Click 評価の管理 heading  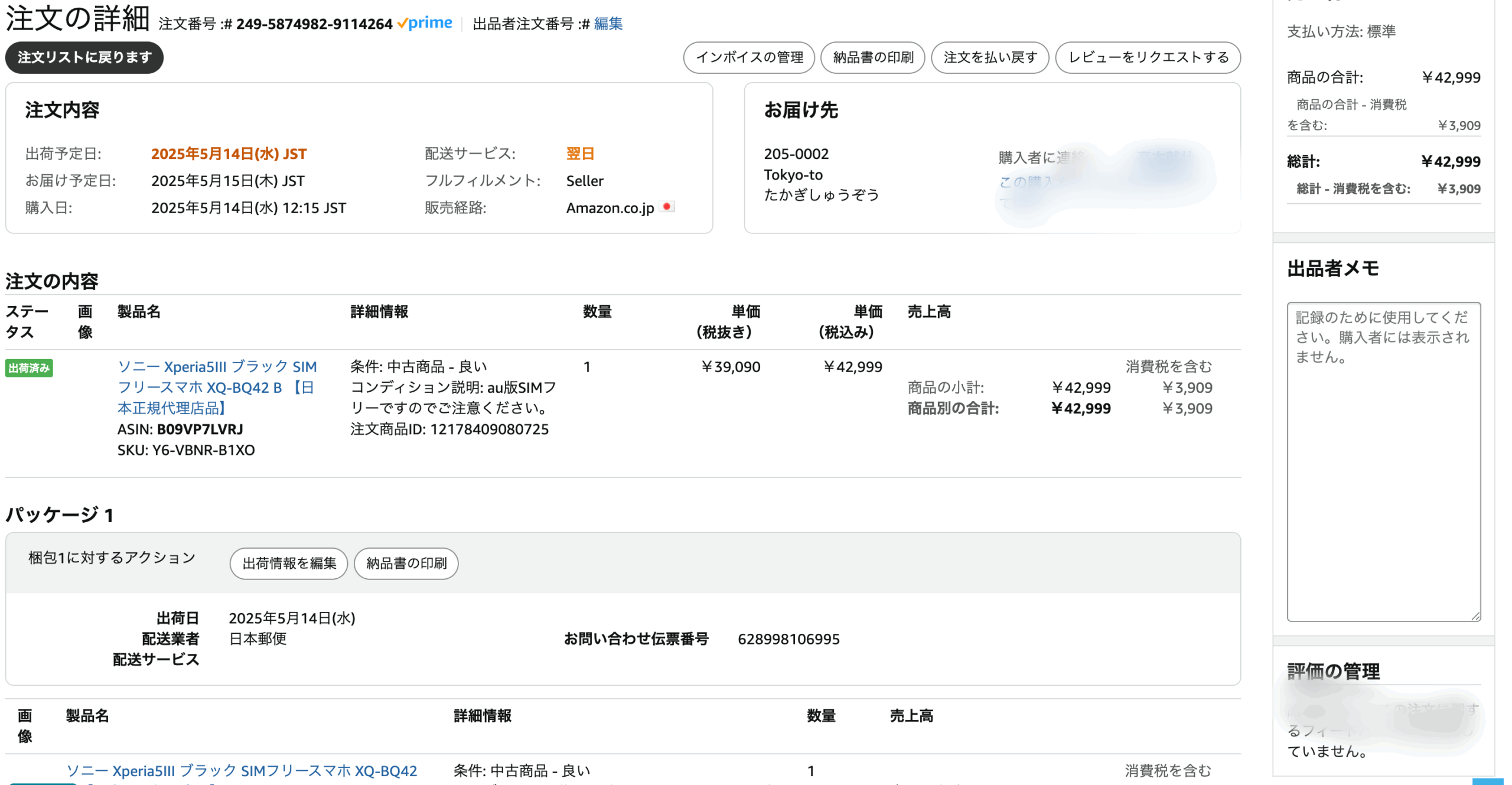[x=1333, y=672]
